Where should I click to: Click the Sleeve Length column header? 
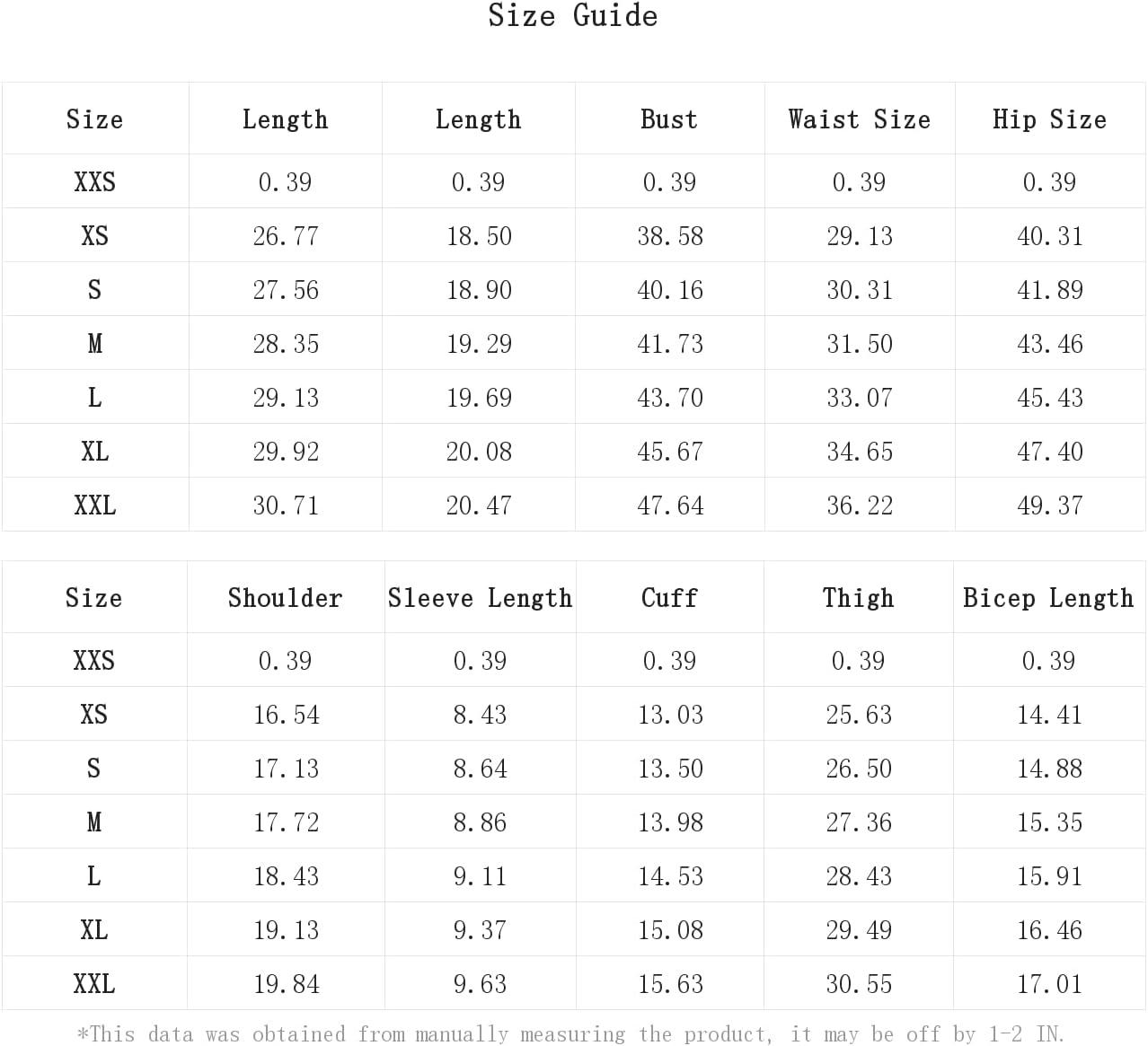tap(480, 598)
